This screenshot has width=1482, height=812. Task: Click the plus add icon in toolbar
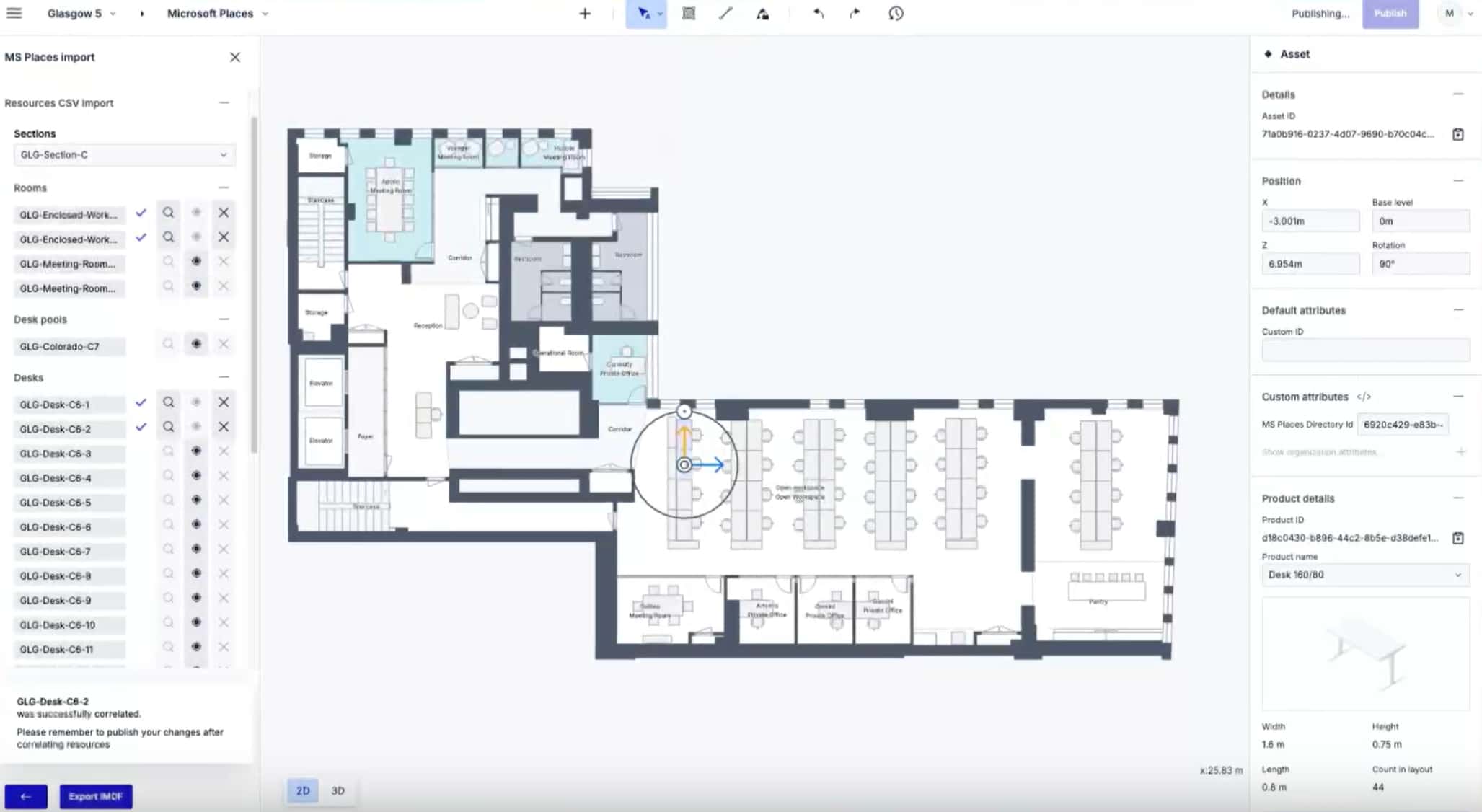pos(585,14)
